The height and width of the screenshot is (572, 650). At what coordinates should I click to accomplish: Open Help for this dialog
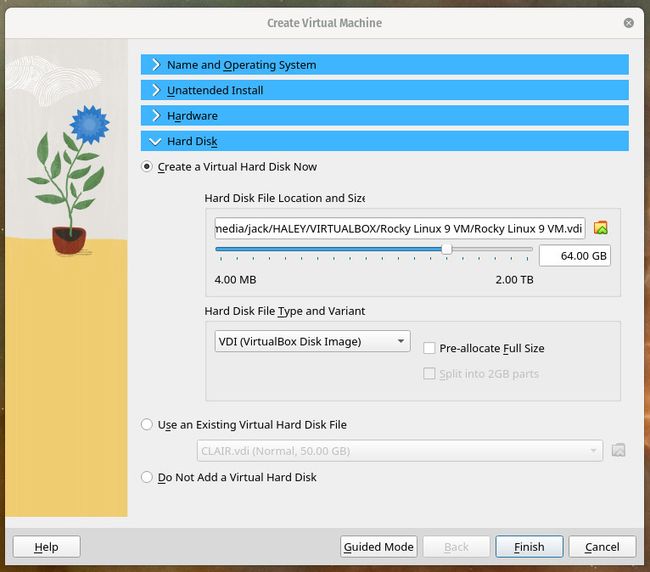pos(46,547)
